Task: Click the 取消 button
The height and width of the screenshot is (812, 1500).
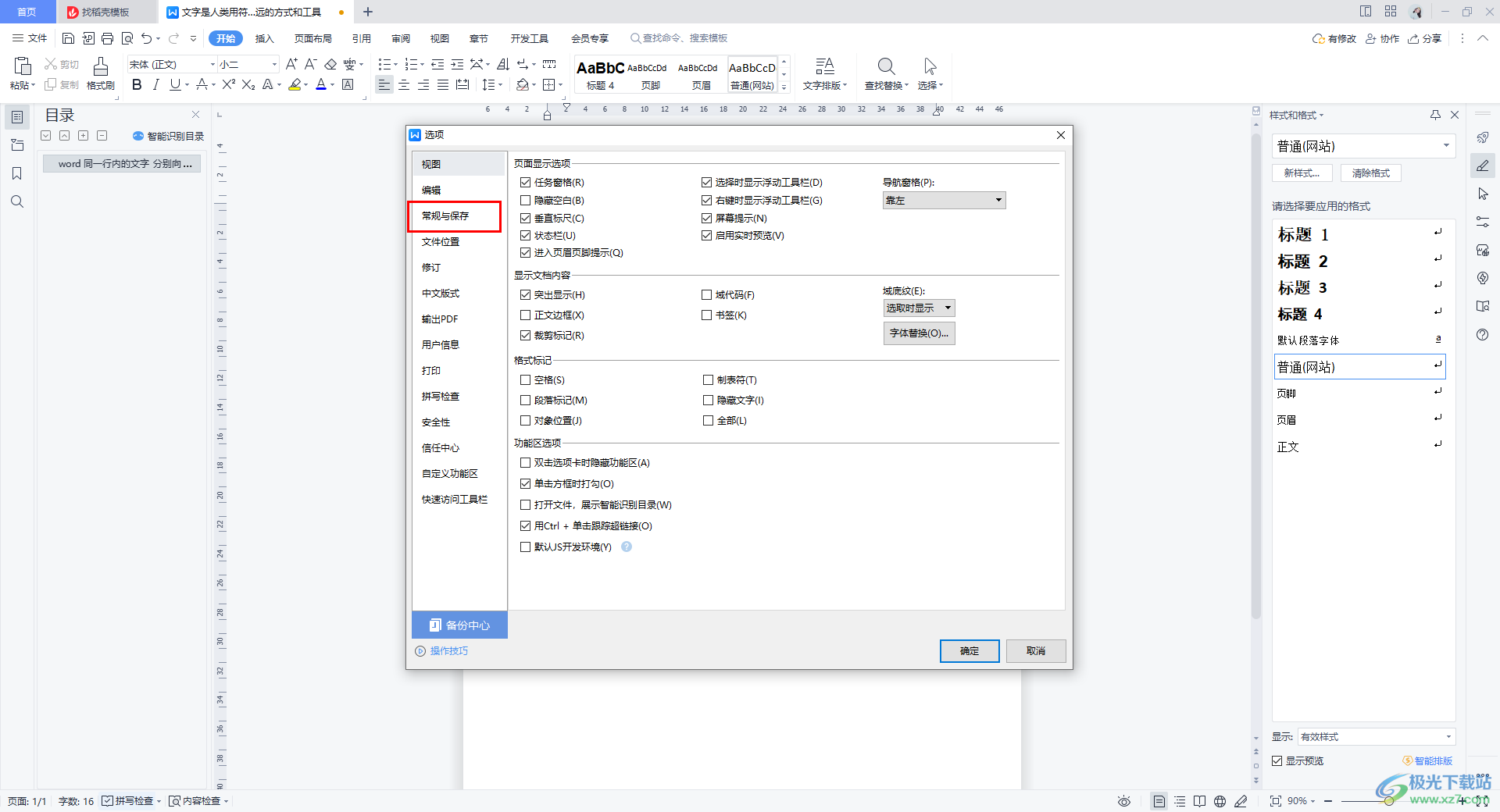Action: [1036, 650]
